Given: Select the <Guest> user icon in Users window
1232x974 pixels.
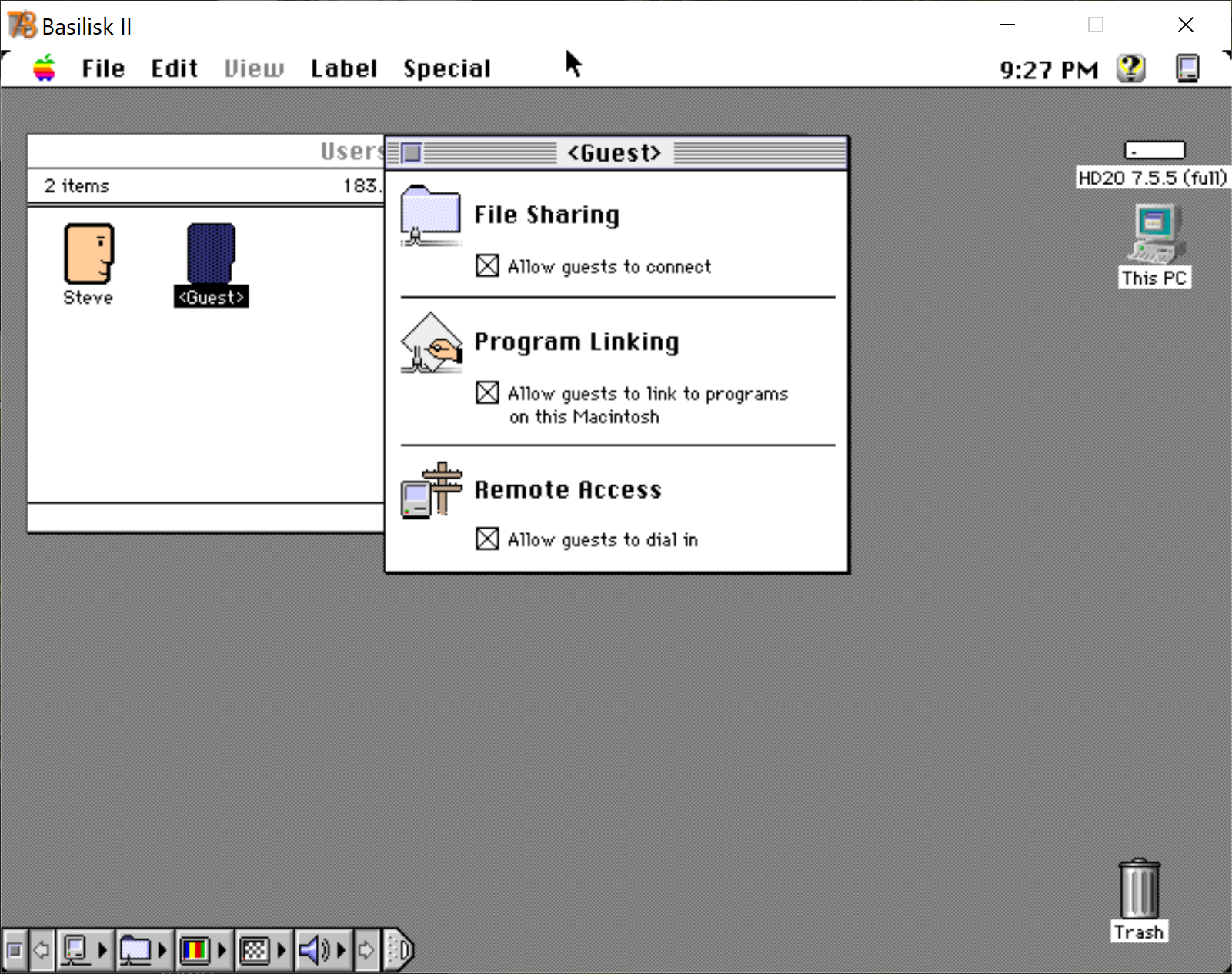Looking at the screenshot, I should pyautogui.click(x=211, y=253).
